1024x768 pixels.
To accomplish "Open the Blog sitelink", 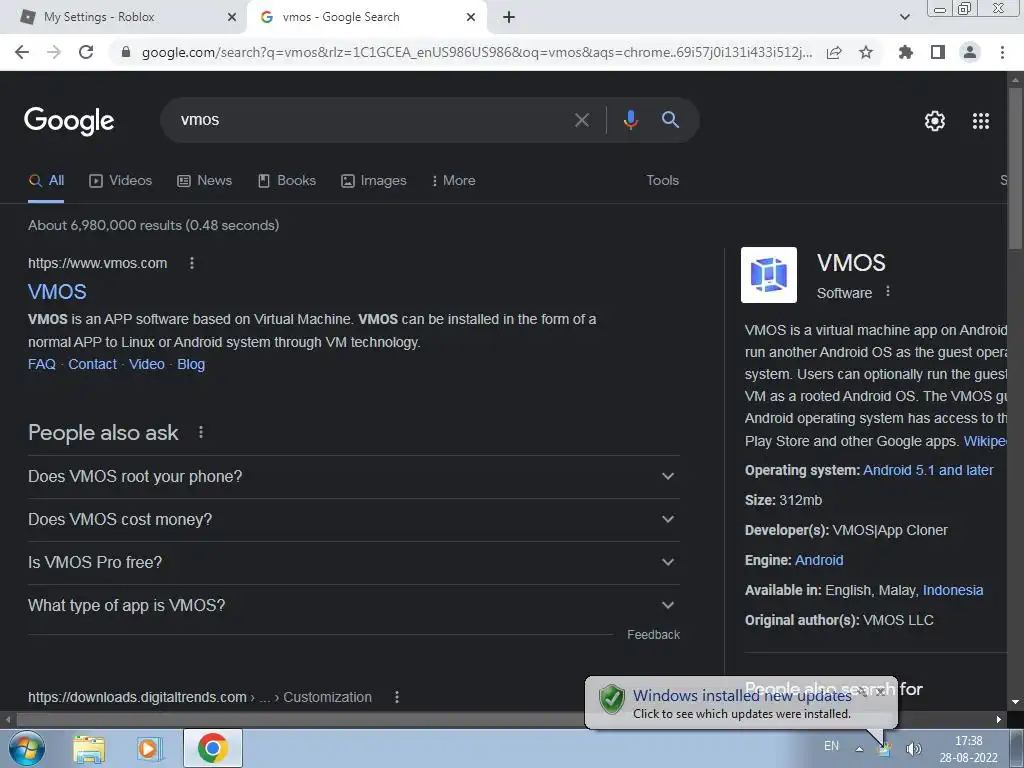I will point(191,364).
